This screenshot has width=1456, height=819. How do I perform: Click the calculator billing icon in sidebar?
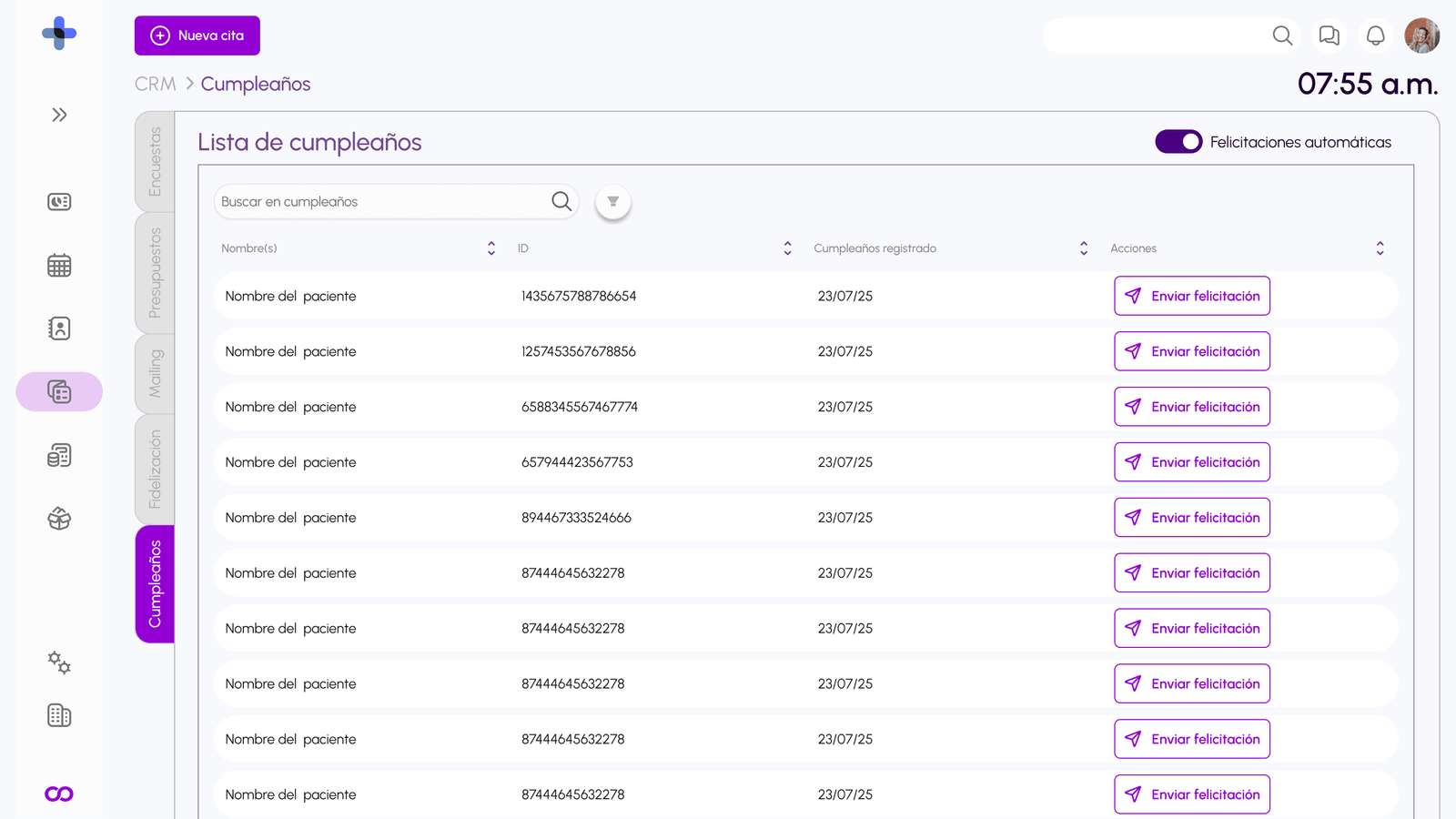tap(59, 455)
